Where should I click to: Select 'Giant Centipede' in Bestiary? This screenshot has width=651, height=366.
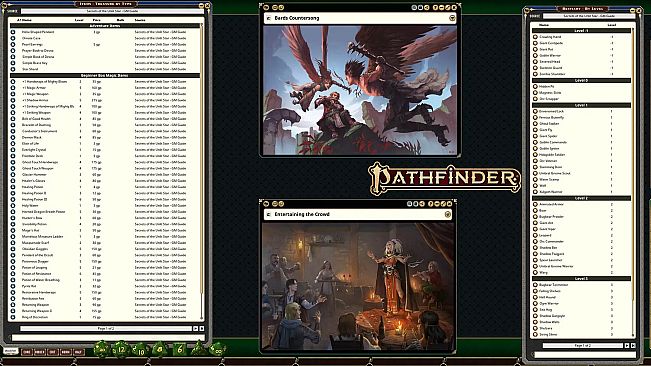[x=581, y=43]
